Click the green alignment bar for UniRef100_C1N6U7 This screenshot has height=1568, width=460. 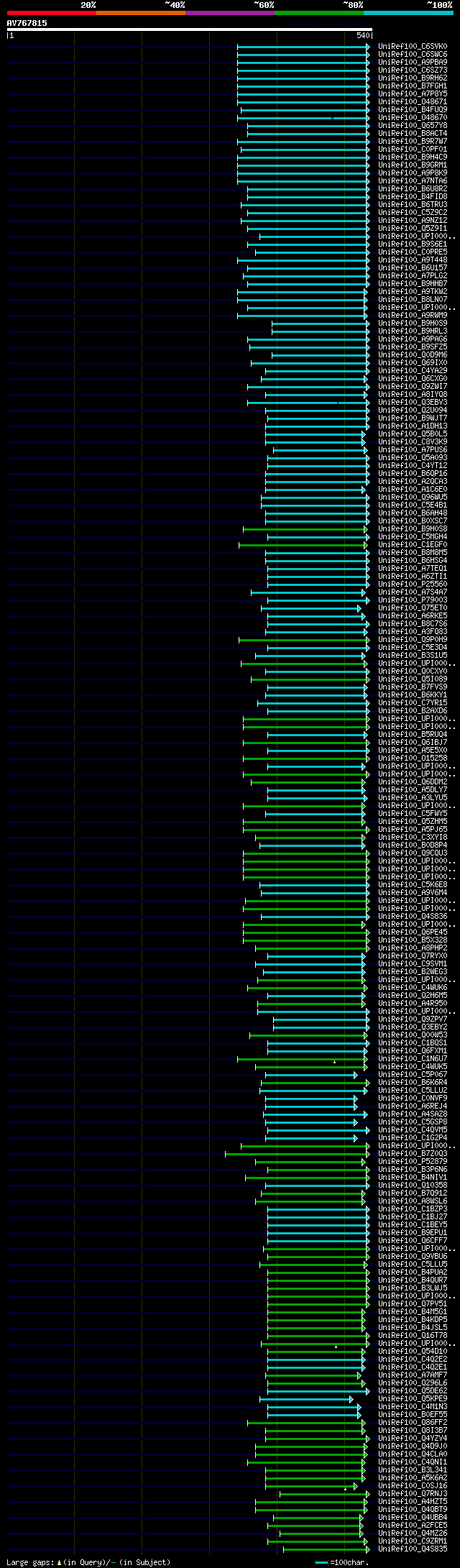click(302, 1058)
